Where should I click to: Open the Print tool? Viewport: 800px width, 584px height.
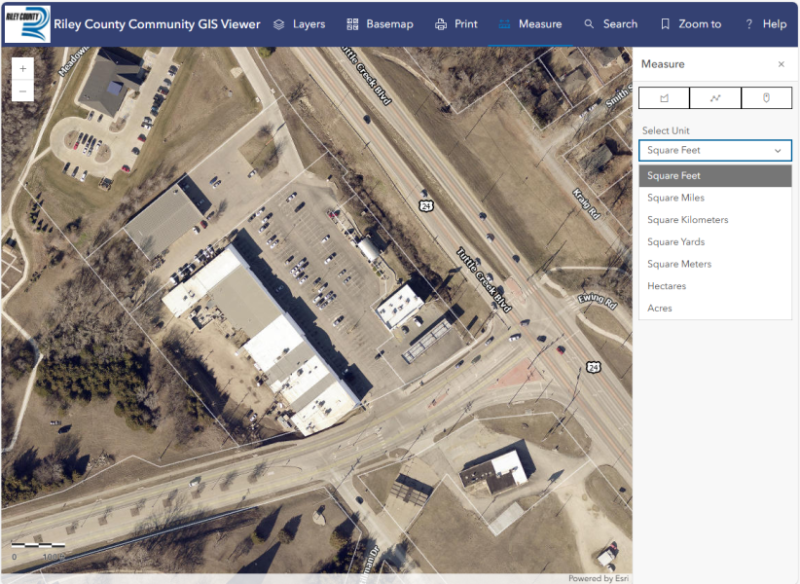coord(456,24)
